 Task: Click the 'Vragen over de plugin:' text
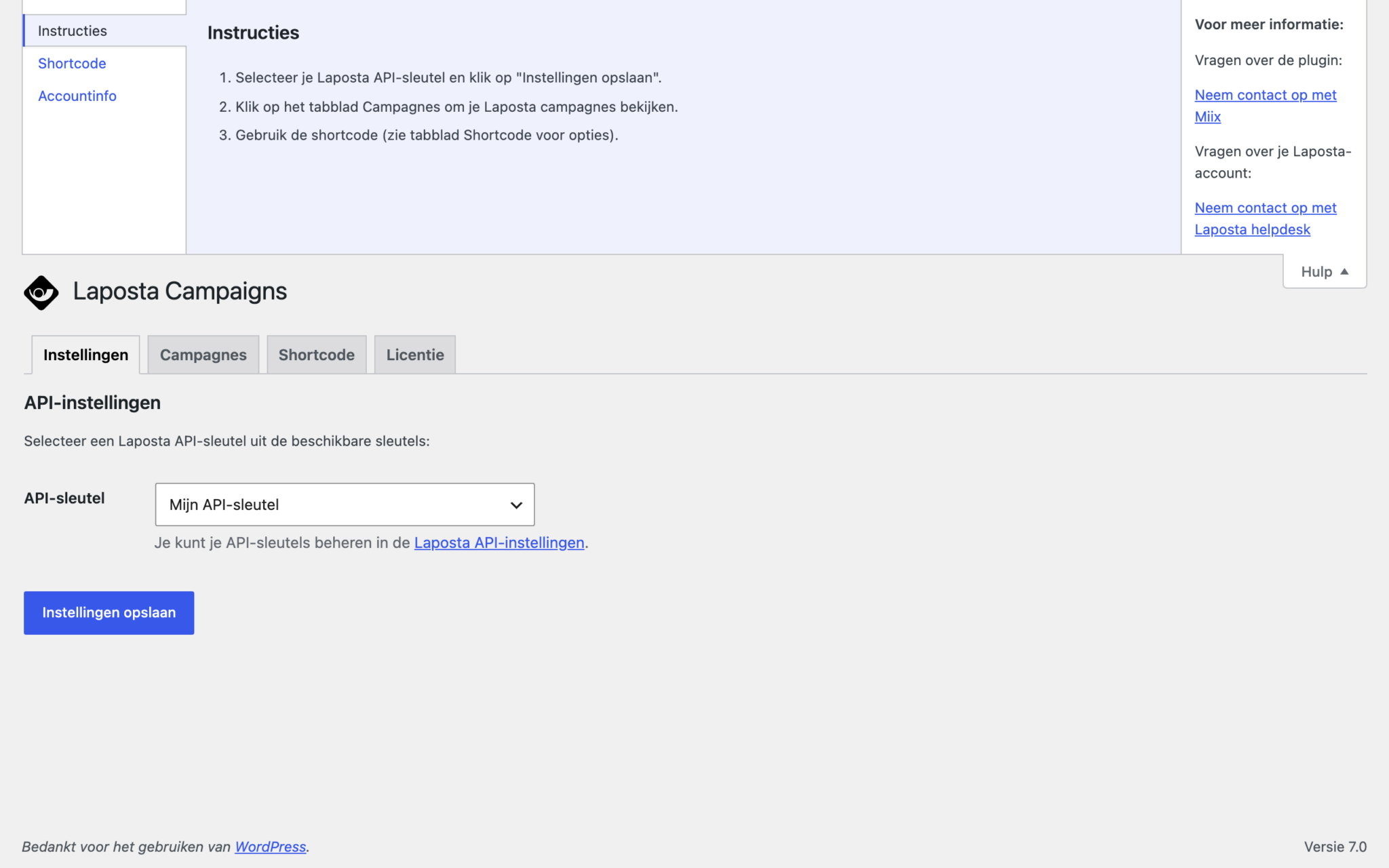(1268, 60)
